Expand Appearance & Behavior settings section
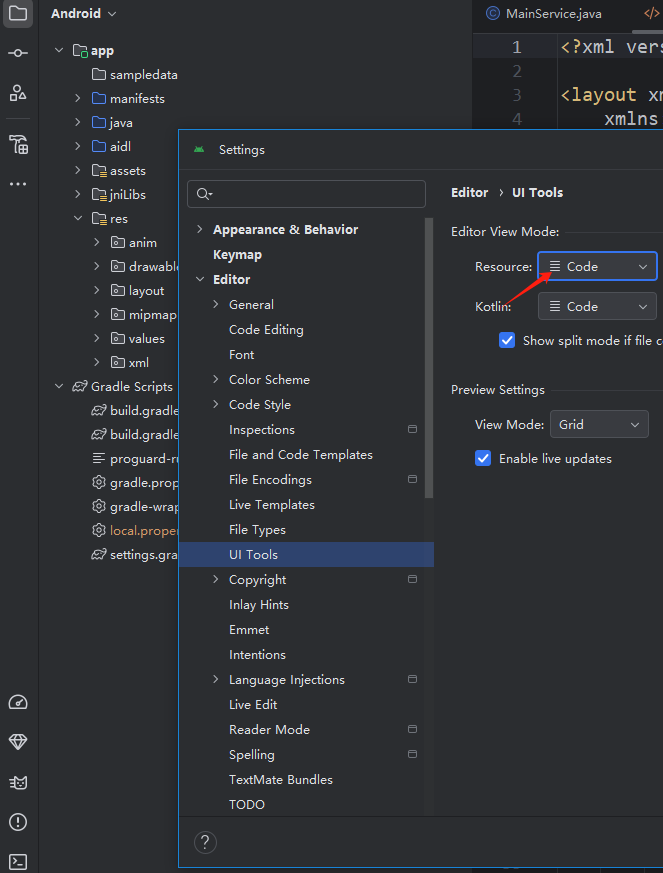Screen dimensions: 663x873 200,229
